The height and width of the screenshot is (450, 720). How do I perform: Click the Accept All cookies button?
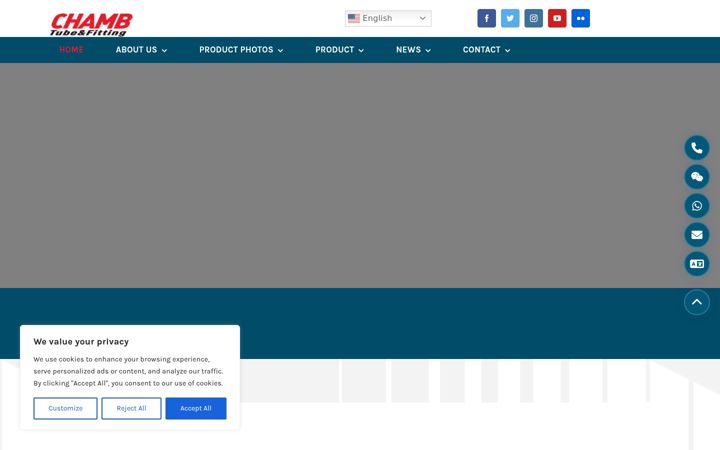click(196, 408)
